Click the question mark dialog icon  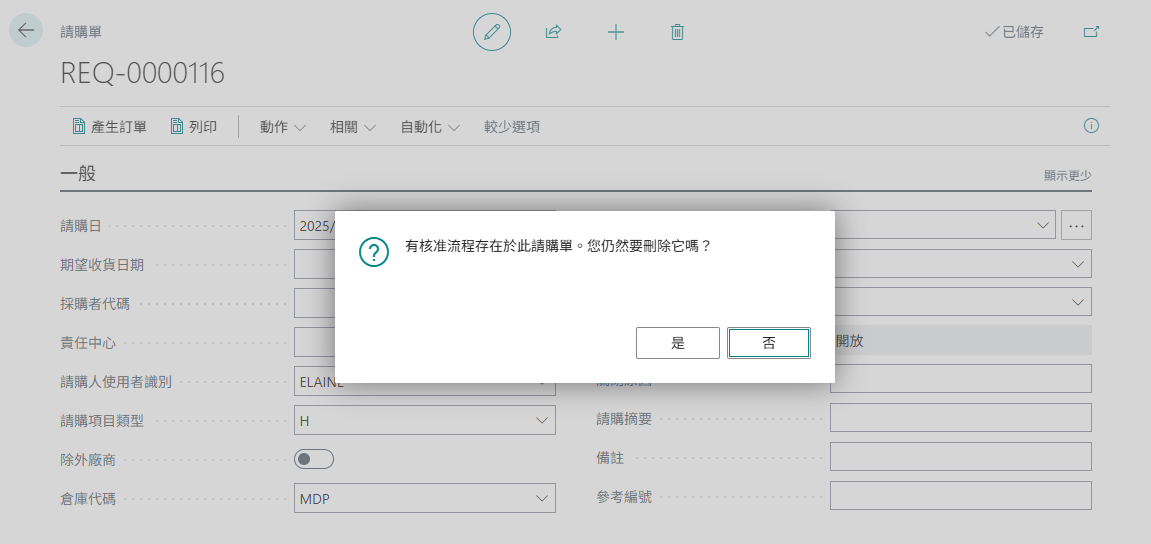(x=374, y=252)
